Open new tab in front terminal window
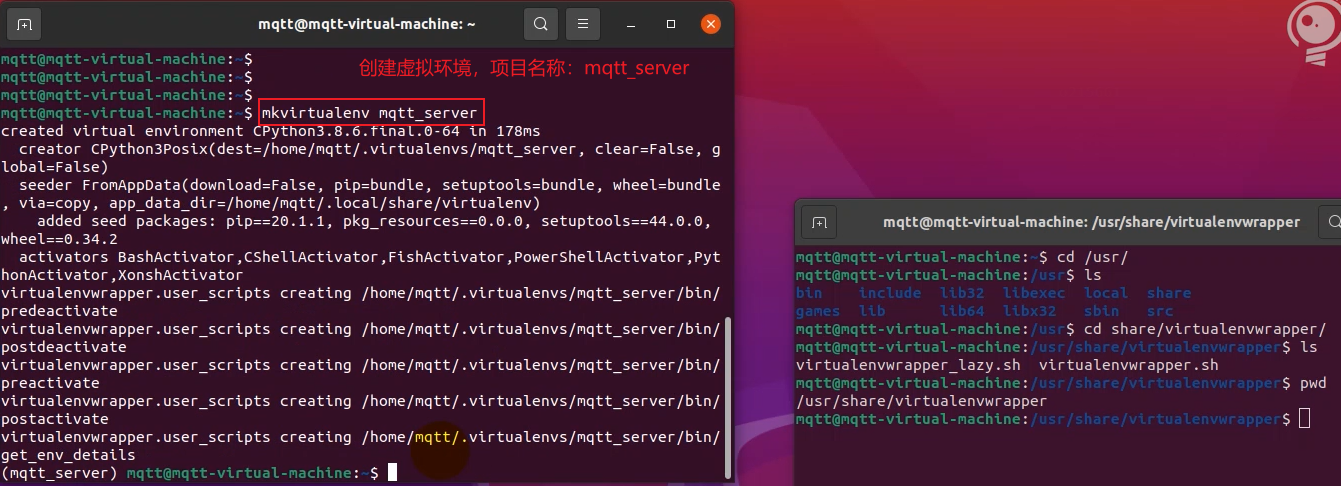 point(24,23)
